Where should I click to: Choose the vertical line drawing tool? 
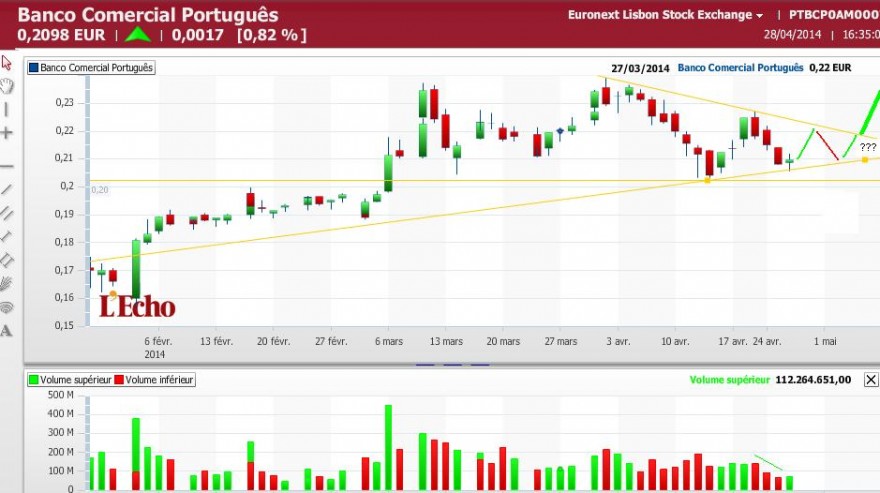tap(6, 109)
